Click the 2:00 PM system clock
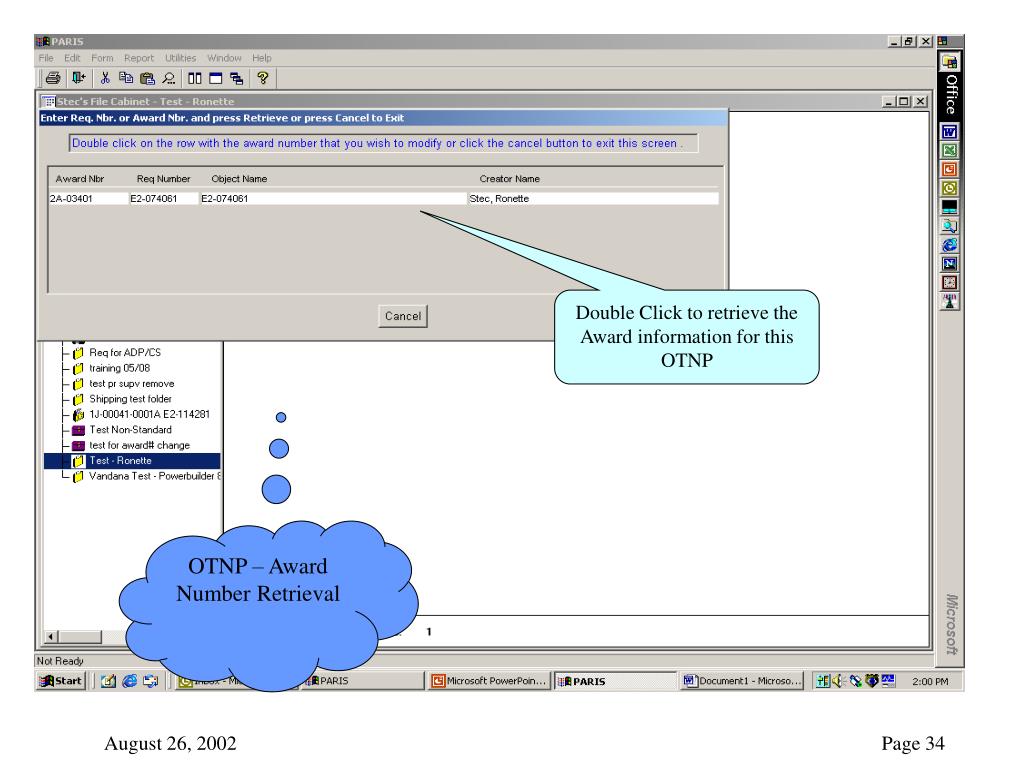Screen dimensions: 1024x768 tap(930, 681)
